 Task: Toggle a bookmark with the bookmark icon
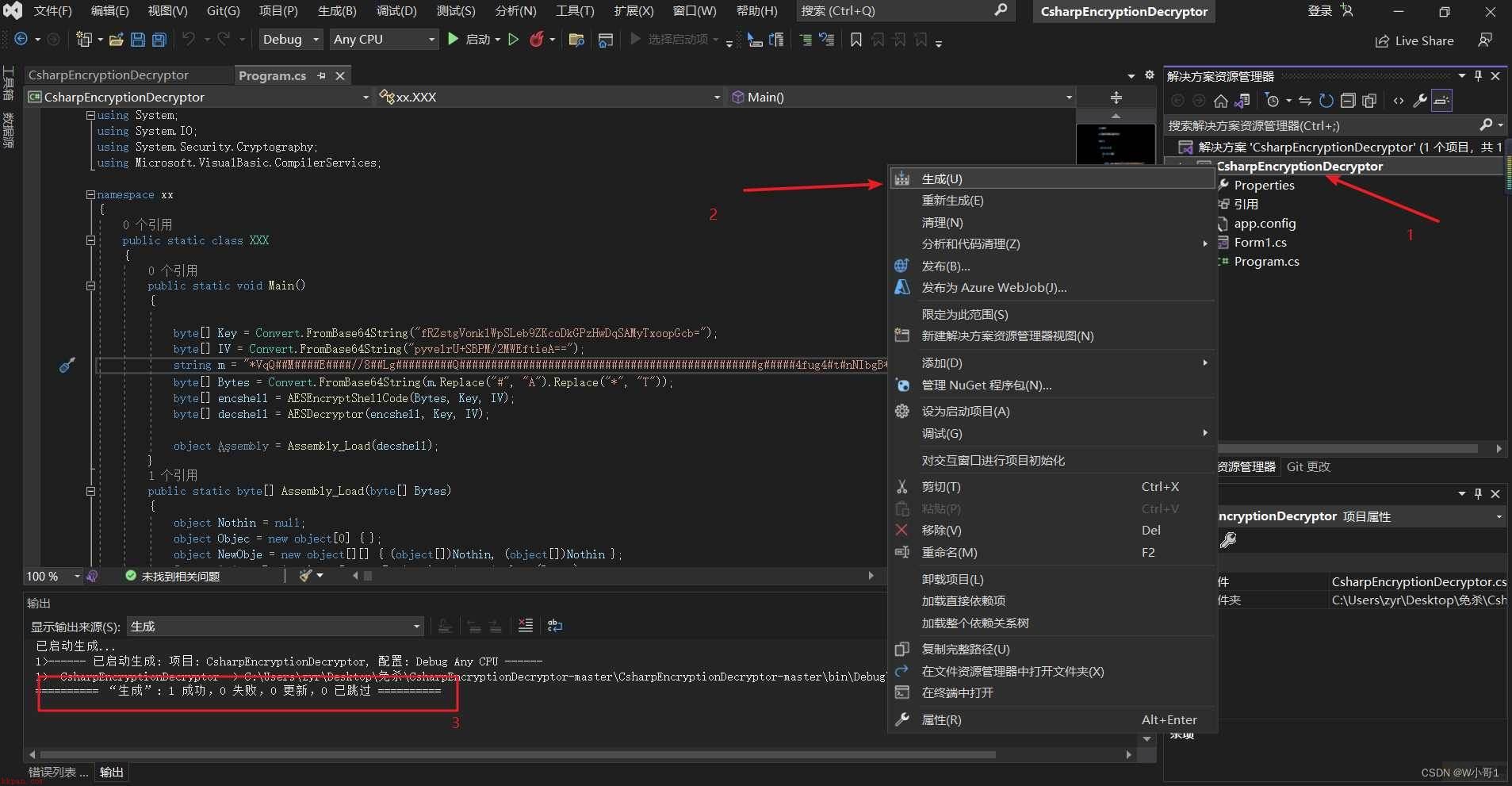coord(856,40)
